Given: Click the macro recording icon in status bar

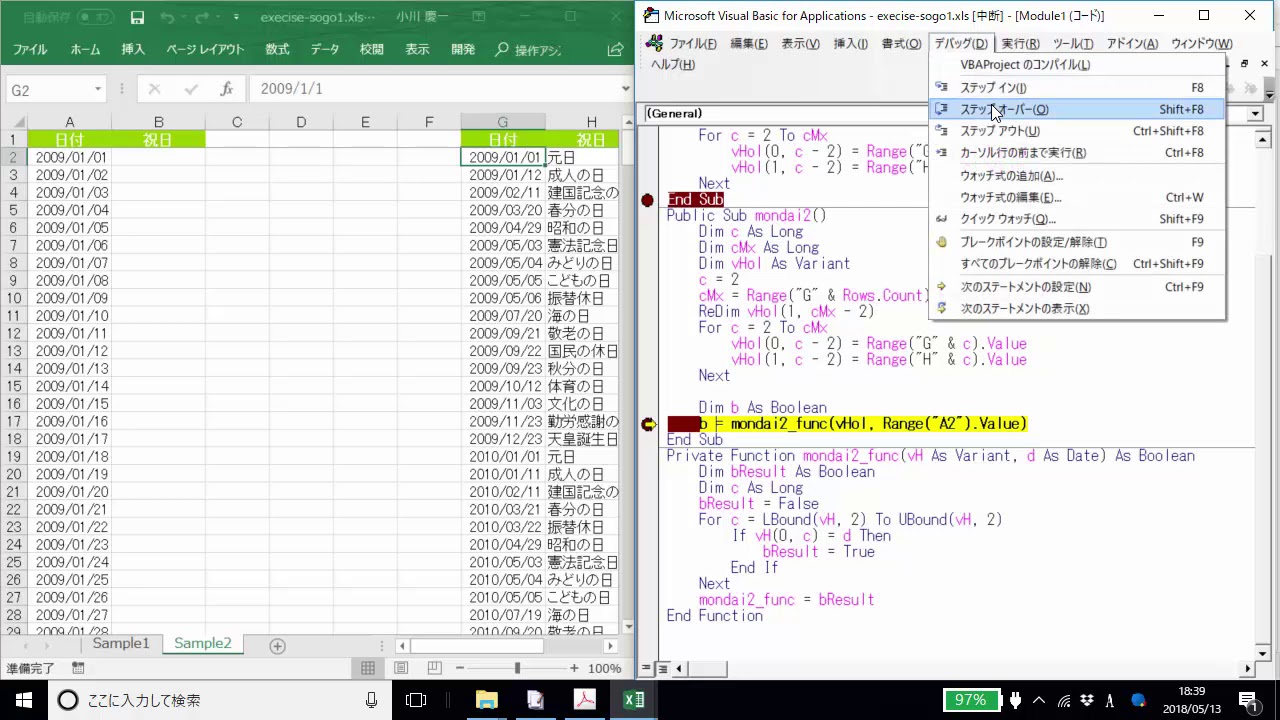Looking at the screenshot, I should click(x=78, y=668).
